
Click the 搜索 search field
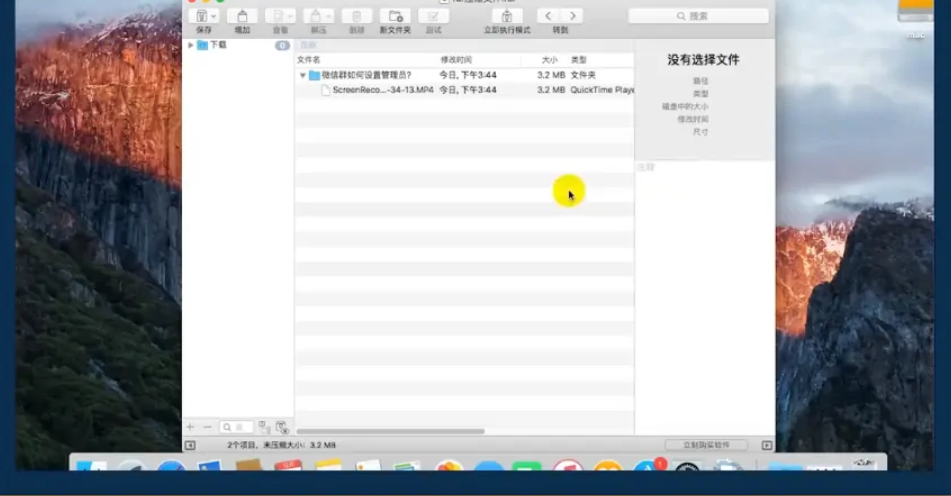(x=698, y=16)
